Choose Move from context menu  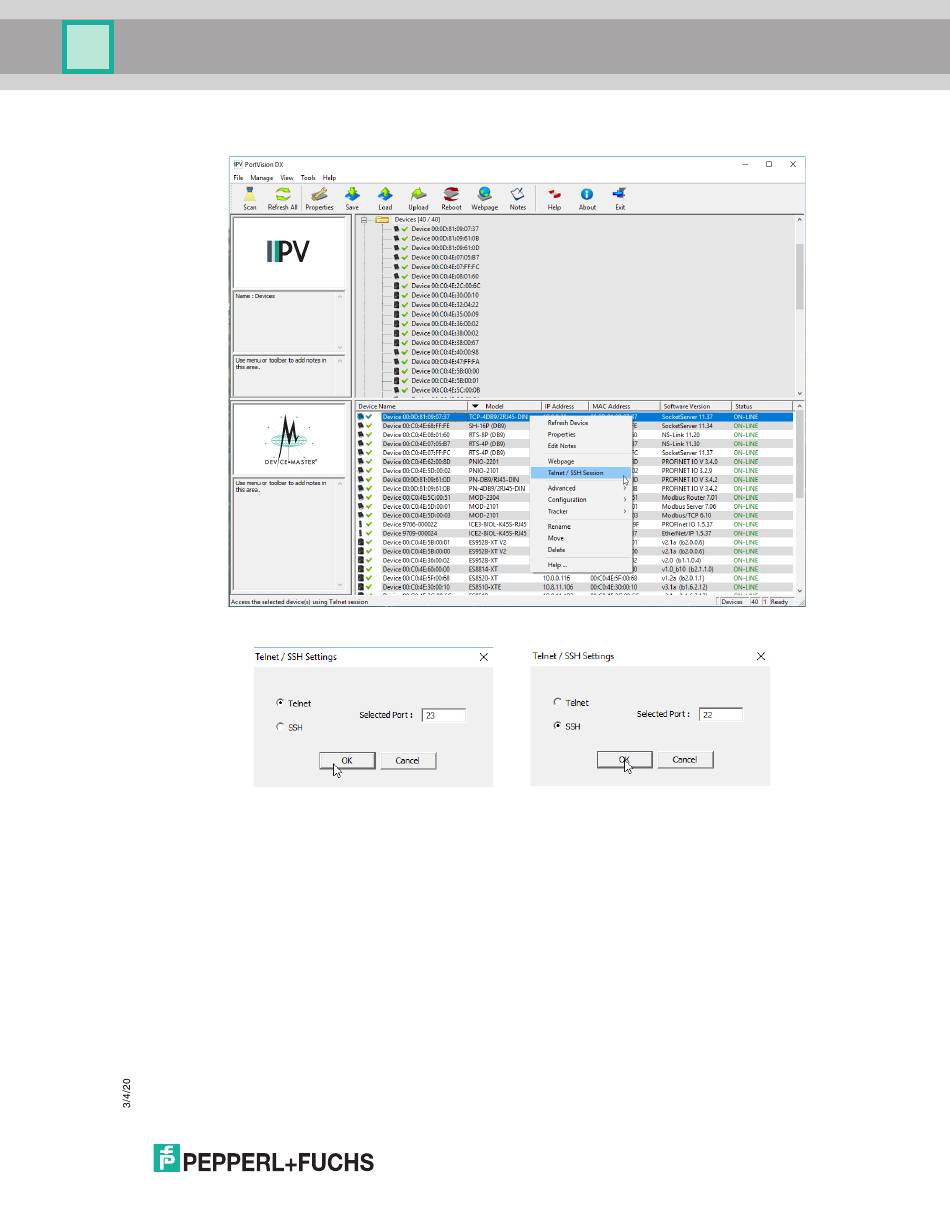[556, 538]
